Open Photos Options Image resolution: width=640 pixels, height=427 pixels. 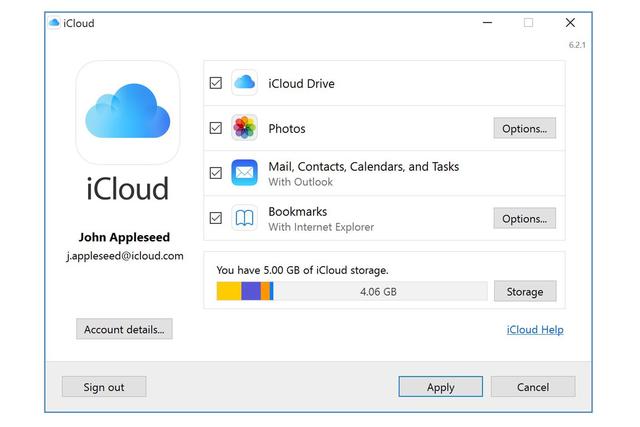click(x=524, y=128)
